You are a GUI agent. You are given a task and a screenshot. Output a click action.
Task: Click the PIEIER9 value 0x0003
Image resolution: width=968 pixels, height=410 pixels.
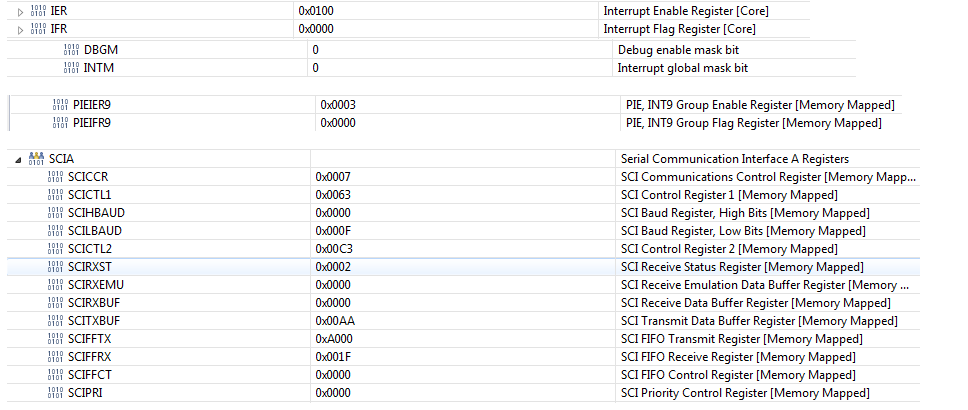pos(338,105)
